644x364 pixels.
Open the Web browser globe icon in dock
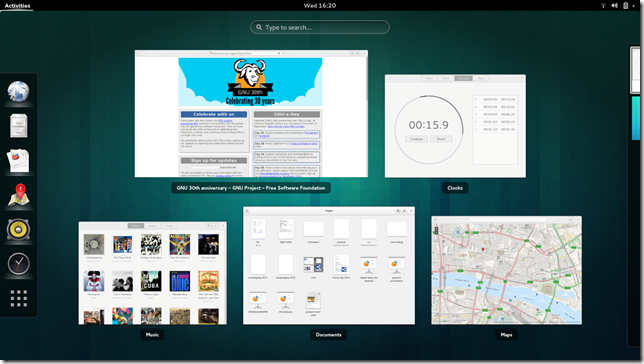click(x=18, y=91)
